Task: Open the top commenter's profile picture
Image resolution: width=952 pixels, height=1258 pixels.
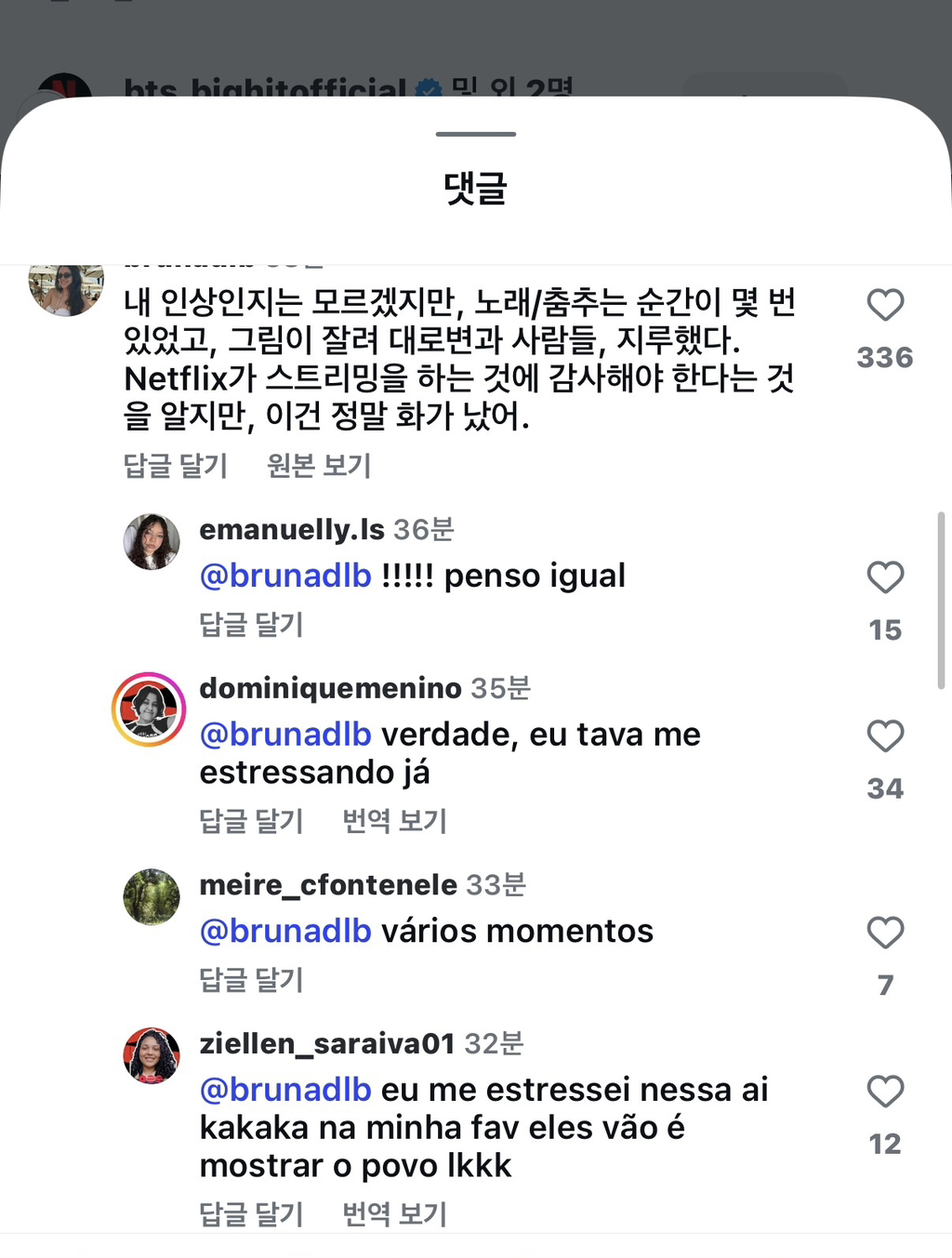Action: [65, 288]
